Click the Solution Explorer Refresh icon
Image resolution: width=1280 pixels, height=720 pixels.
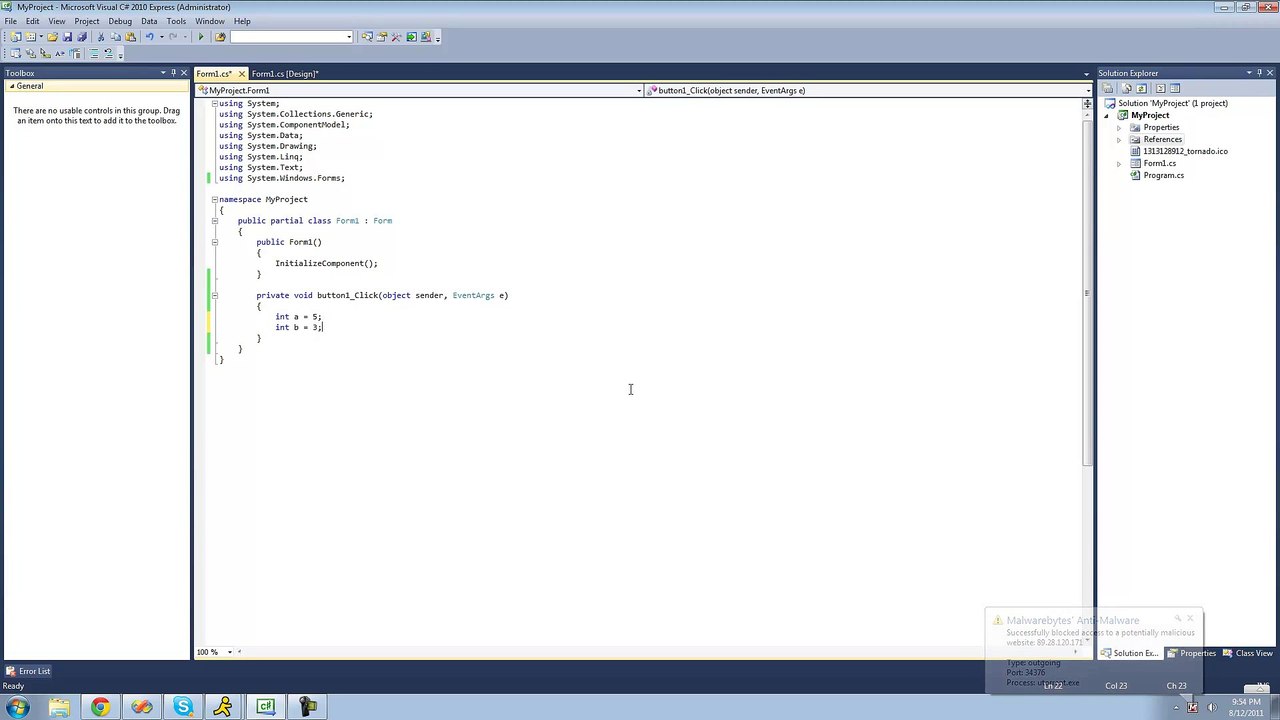1142,88
